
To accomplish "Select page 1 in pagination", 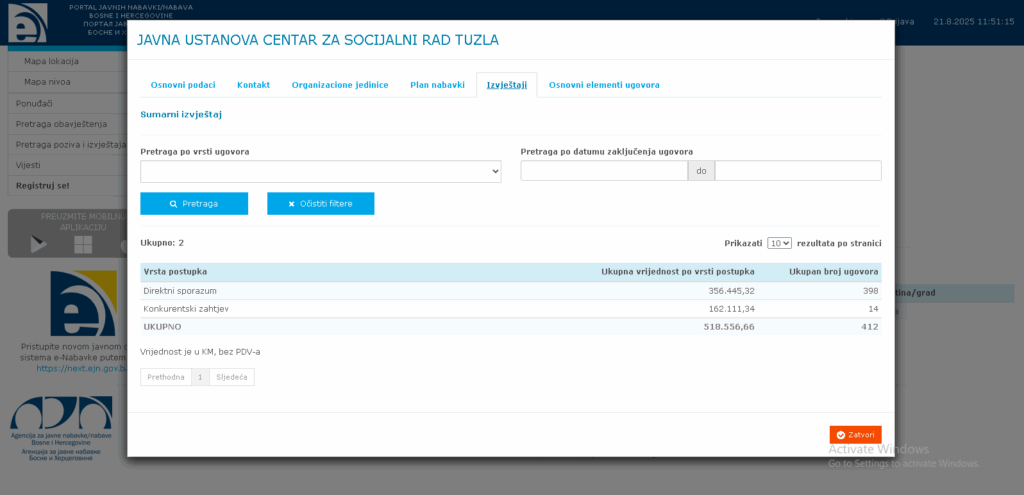I will [200, 377].
